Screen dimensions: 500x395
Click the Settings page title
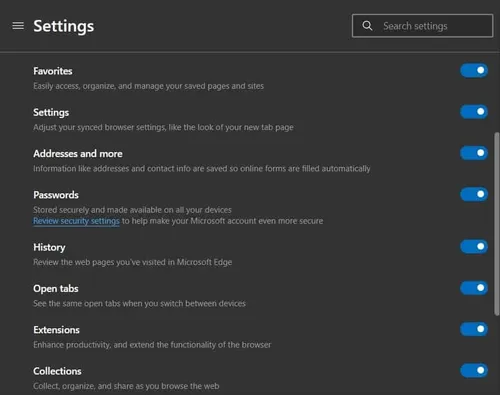pyautogui.click(x=63, y=26)
